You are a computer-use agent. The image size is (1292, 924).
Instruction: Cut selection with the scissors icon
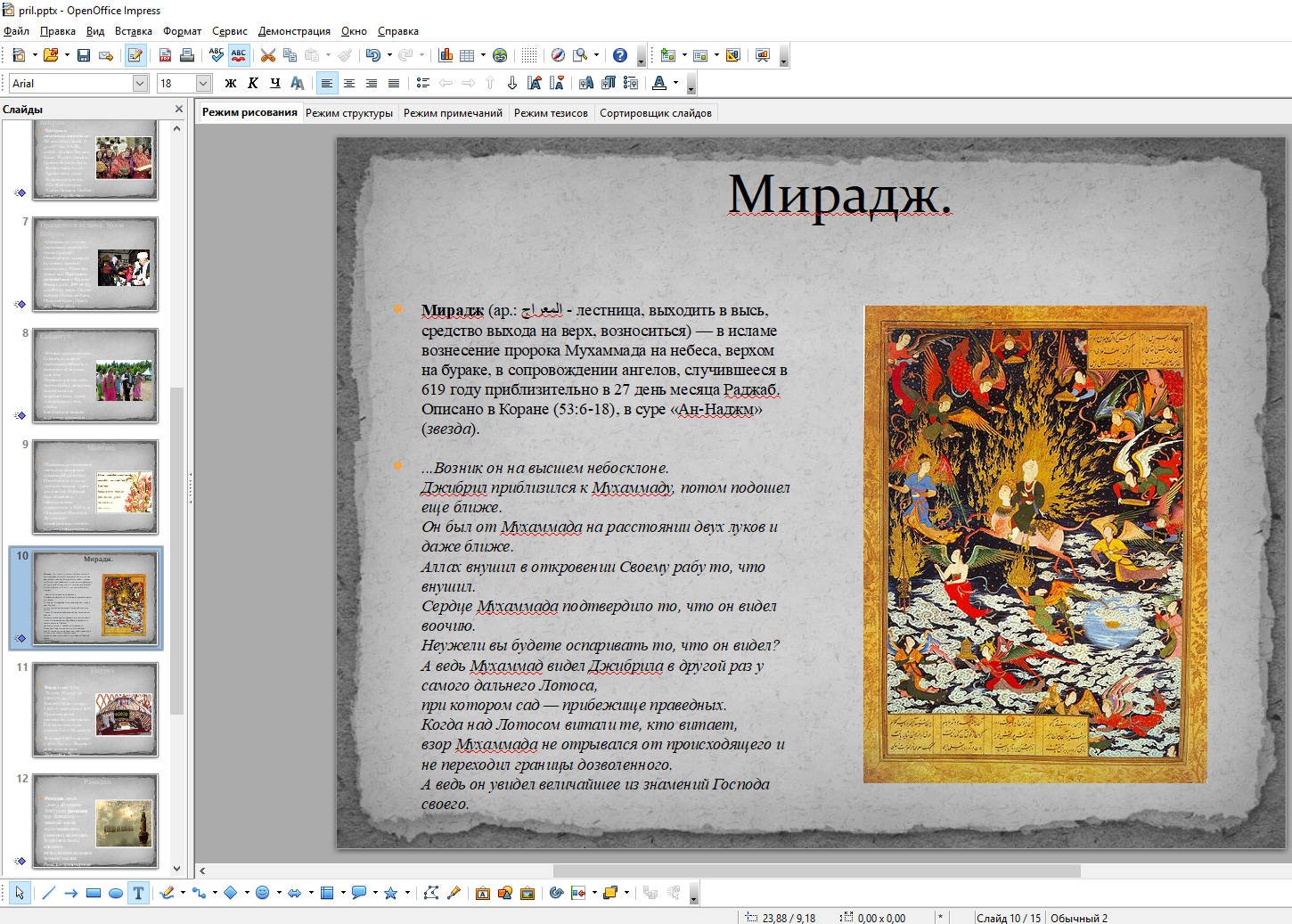pos(267,55)
